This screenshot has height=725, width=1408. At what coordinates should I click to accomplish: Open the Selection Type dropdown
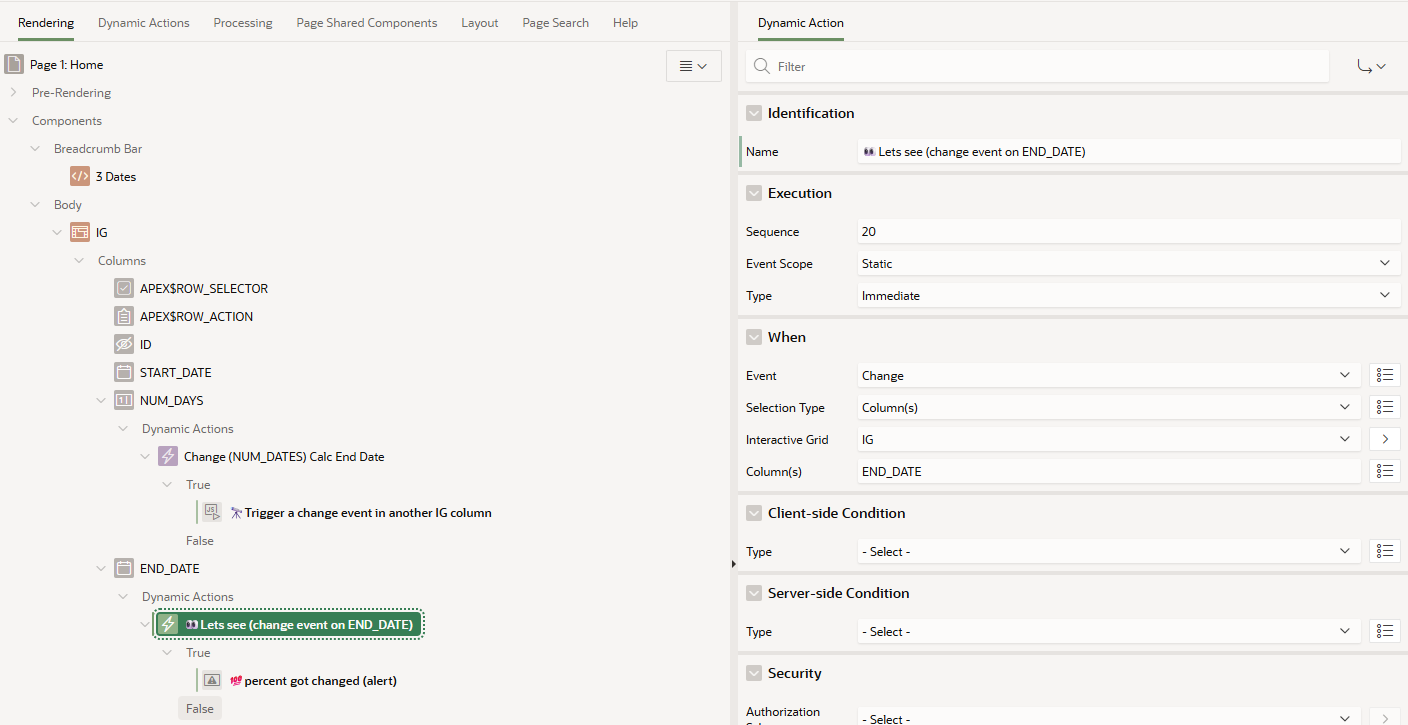(x=1108, y=408)
